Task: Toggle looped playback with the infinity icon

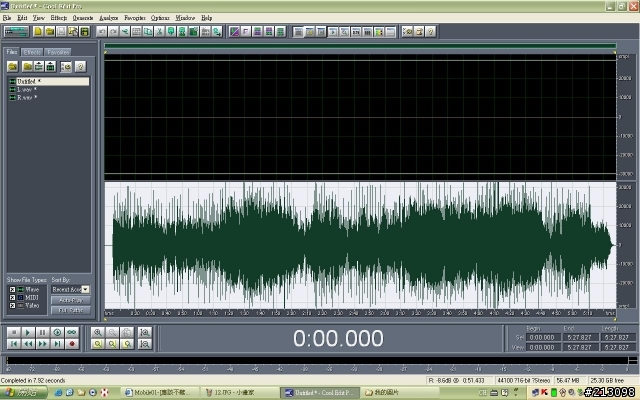Action: pos(72,332)
